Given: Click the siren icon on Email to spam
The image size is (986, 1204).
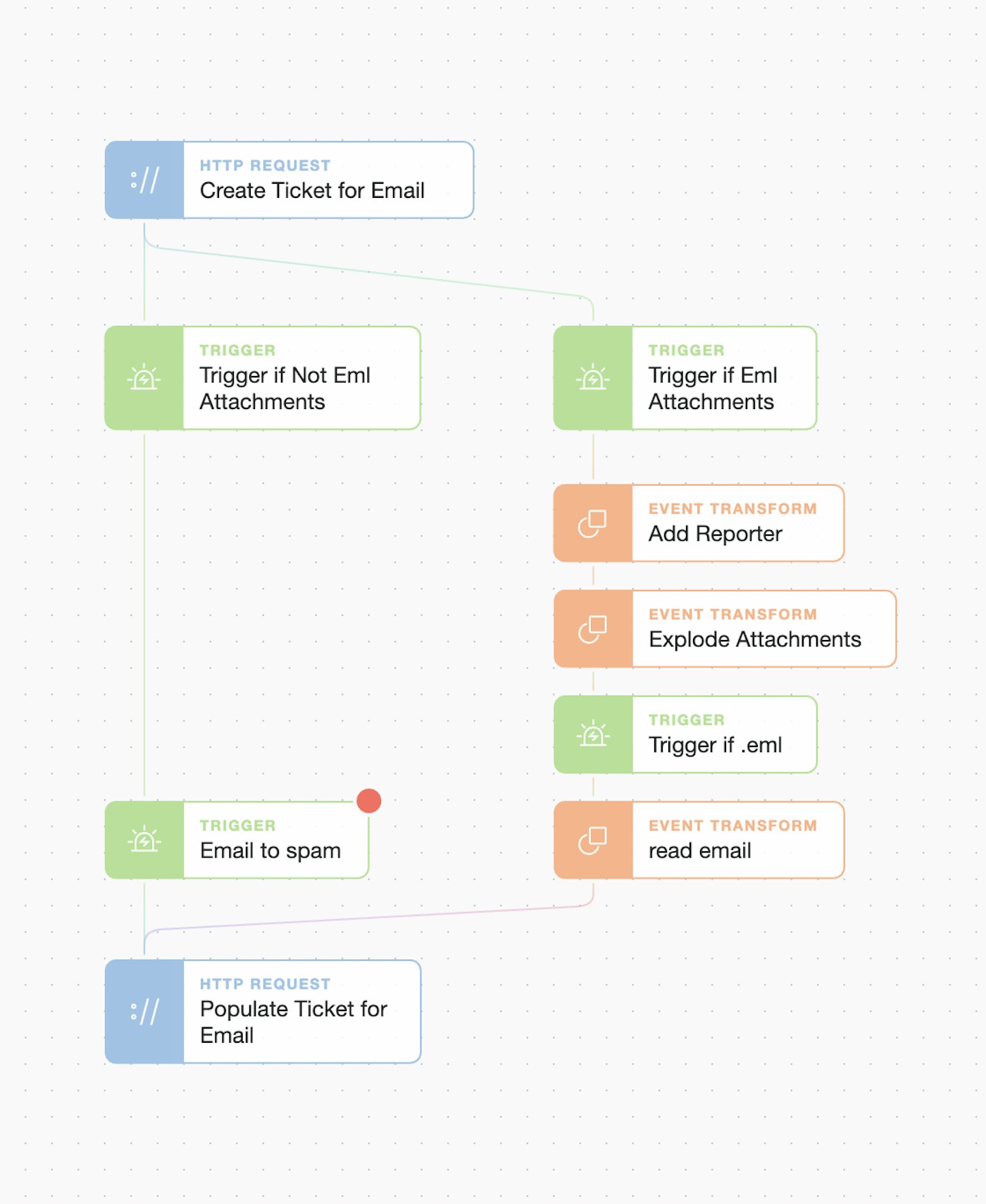Looking at the screenshot, I should coord(144,840).
